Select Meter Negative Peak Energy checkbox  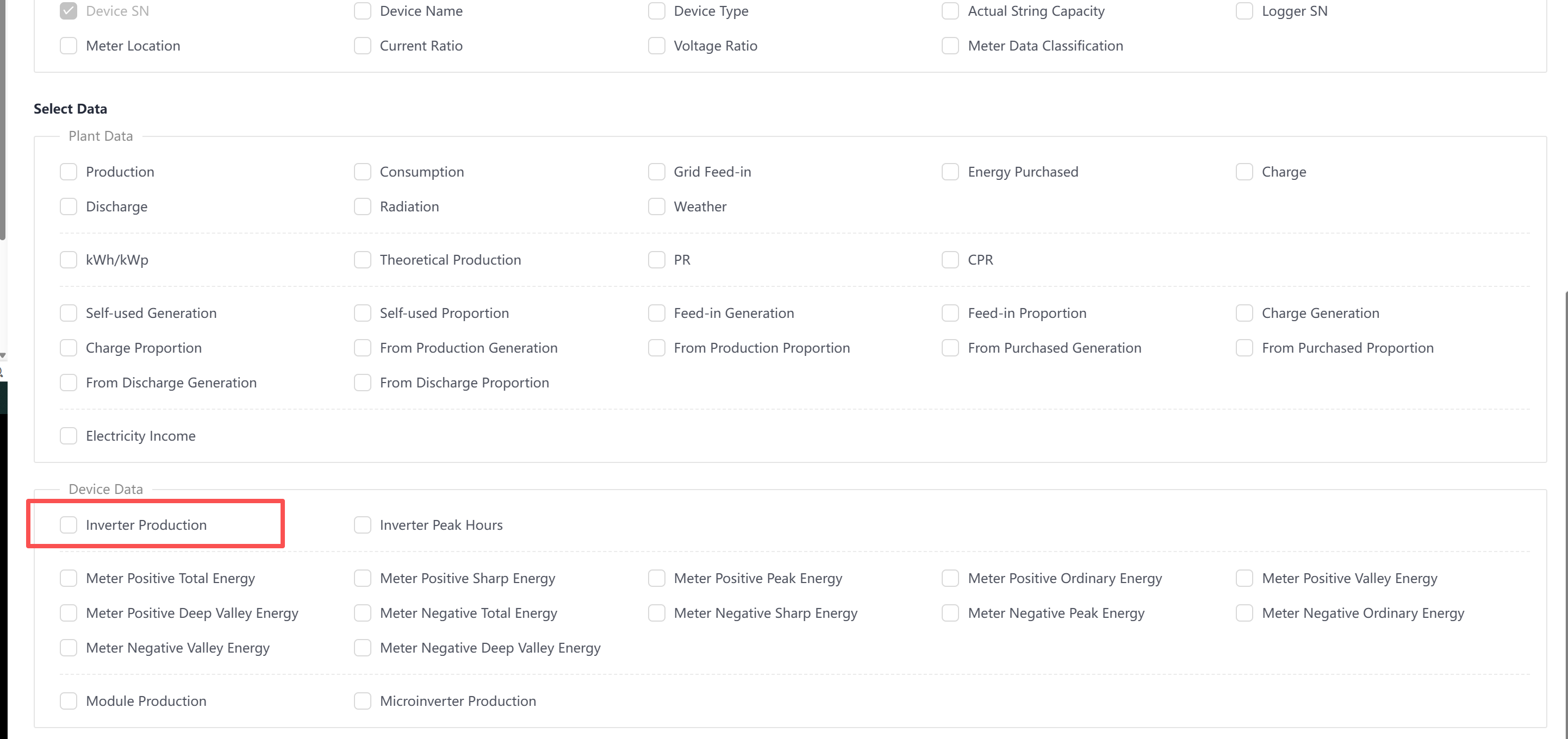[950, 613]
